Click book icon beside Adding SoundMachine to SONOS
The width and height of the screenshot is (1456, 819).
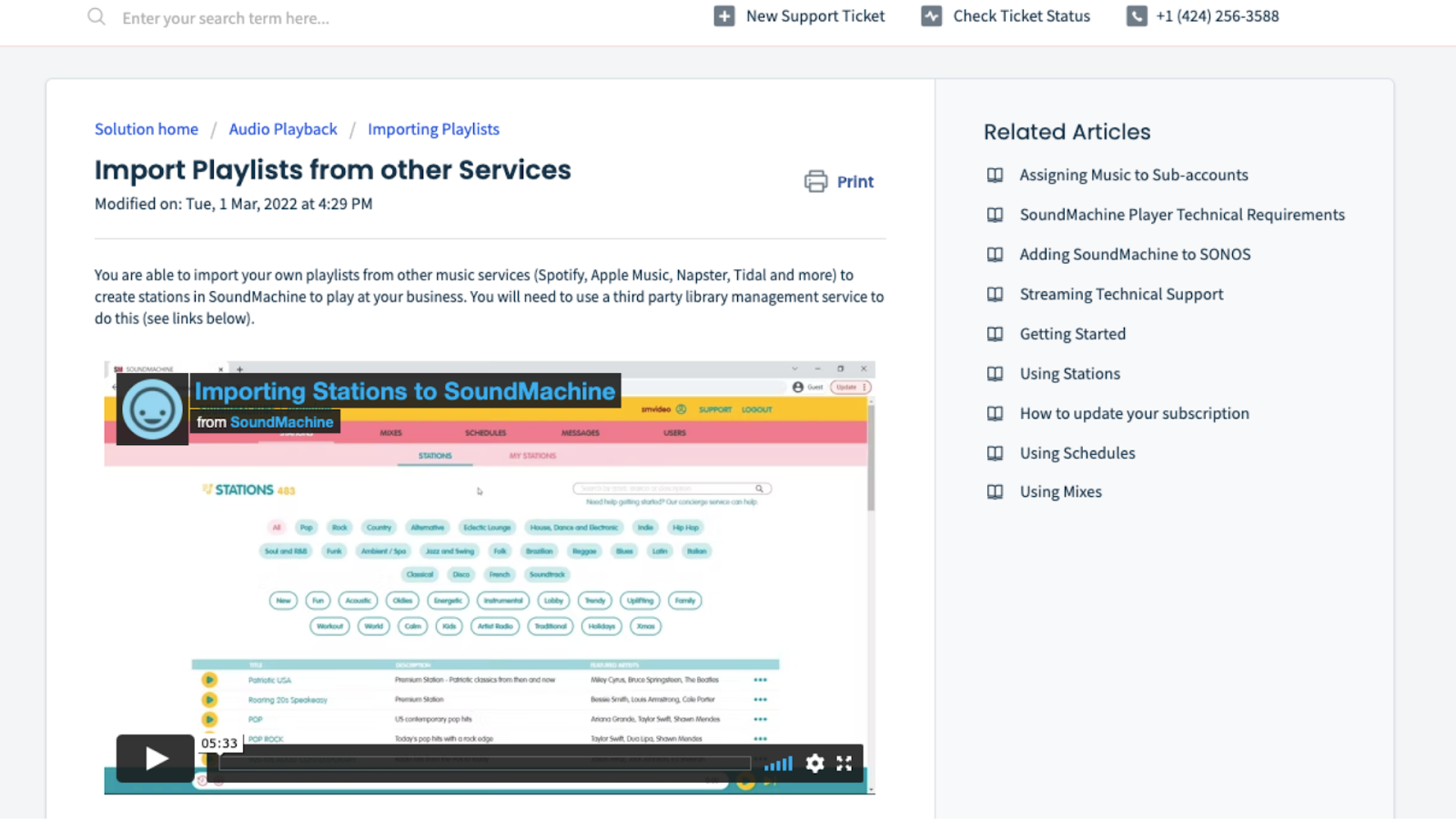(996, 255)
